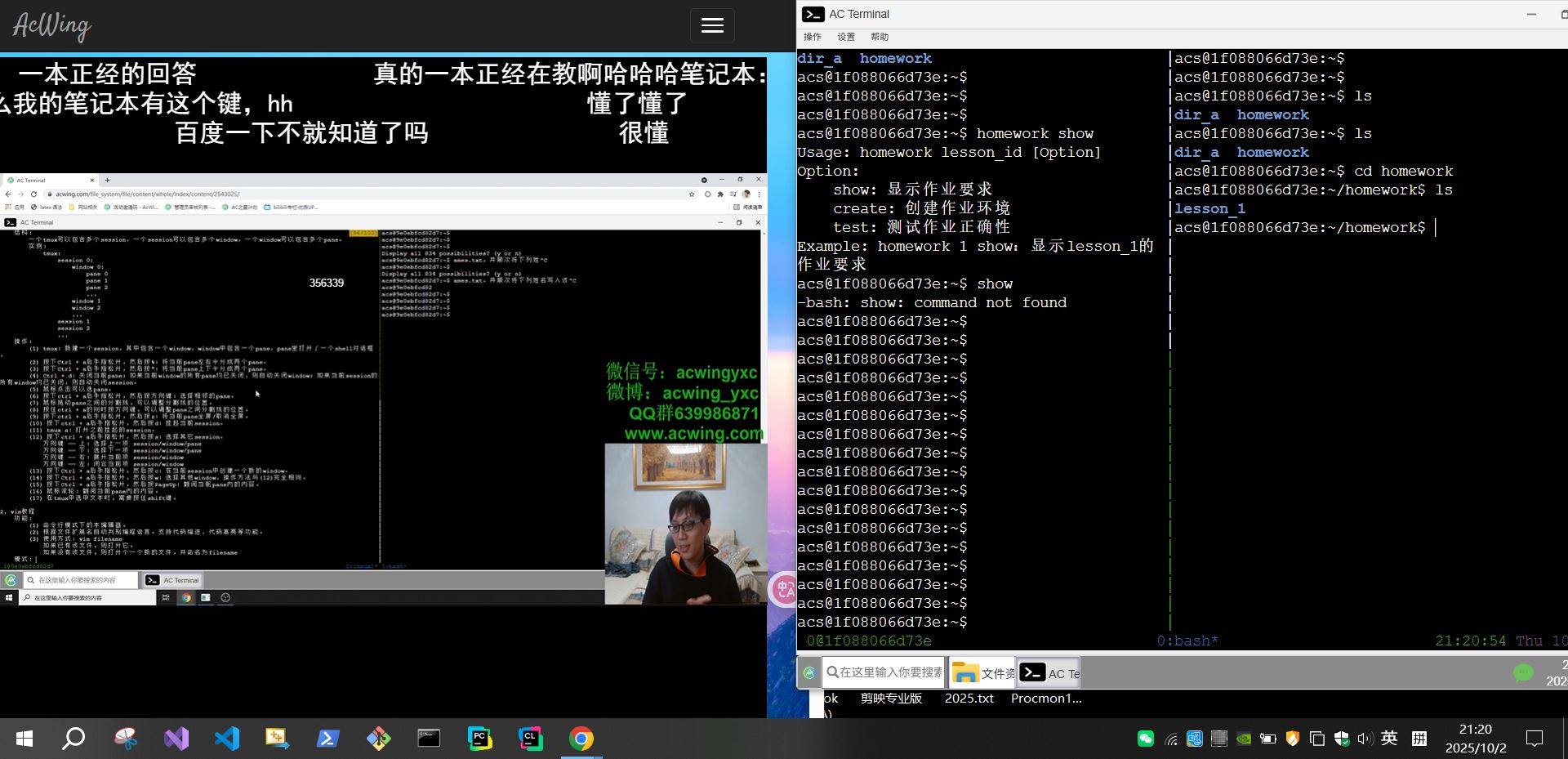The image size is (1568, 759).
Task: Launch PyCharm from Windows taskbar
Action: (x=479, y=739)
